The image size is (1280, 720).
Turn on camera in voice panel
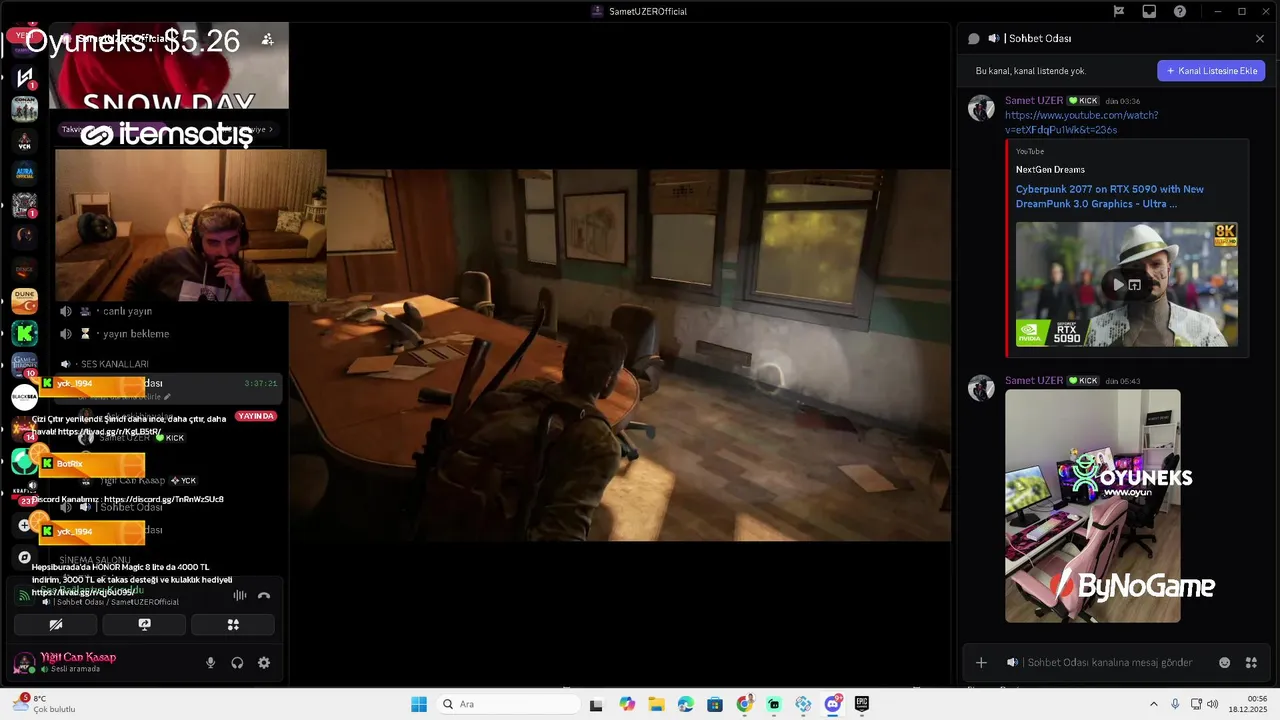click(56, 624)
